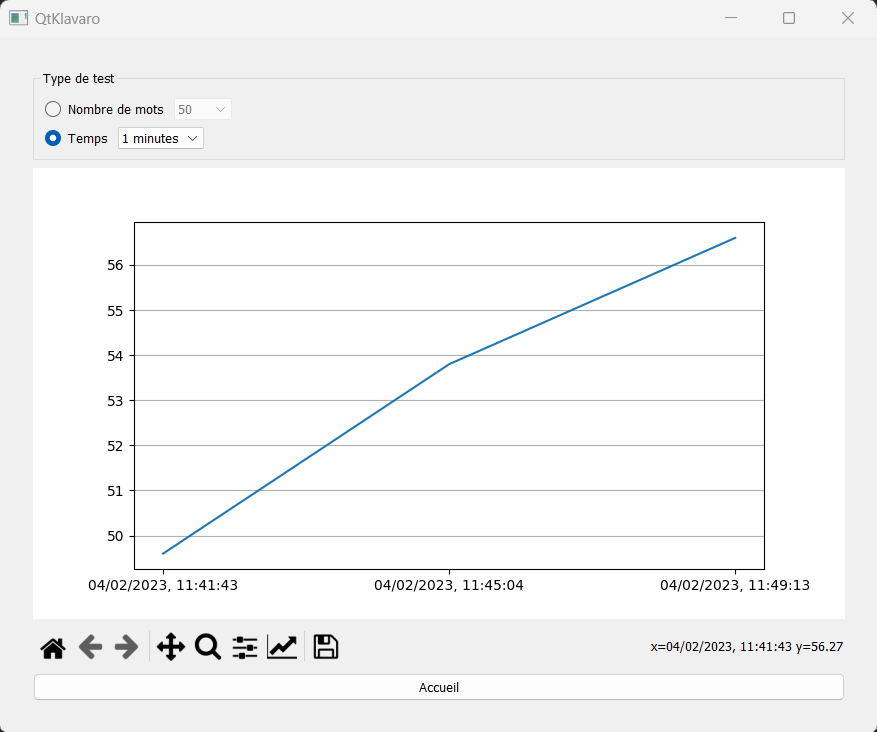
Task: Click the blue line in the chart
Action: click(449, 364)
